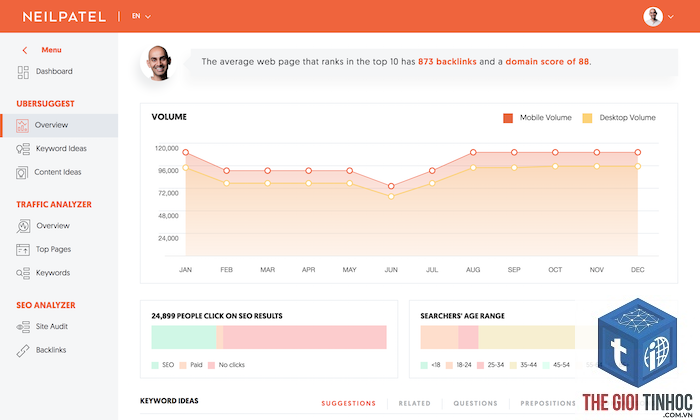Follow the domain score of 88 link
700x420 pixels.
[x=547, y=62]
